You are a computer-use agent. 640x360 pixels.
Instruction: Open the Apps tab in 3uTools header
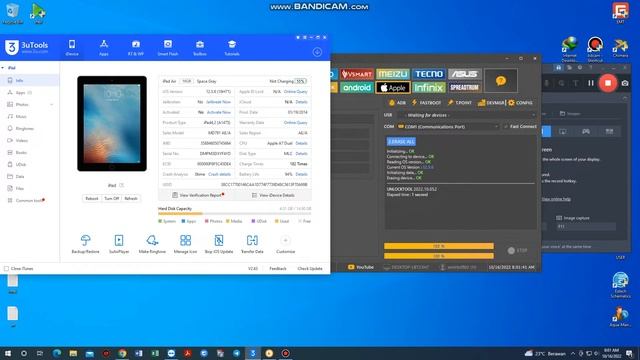(104, 48)
